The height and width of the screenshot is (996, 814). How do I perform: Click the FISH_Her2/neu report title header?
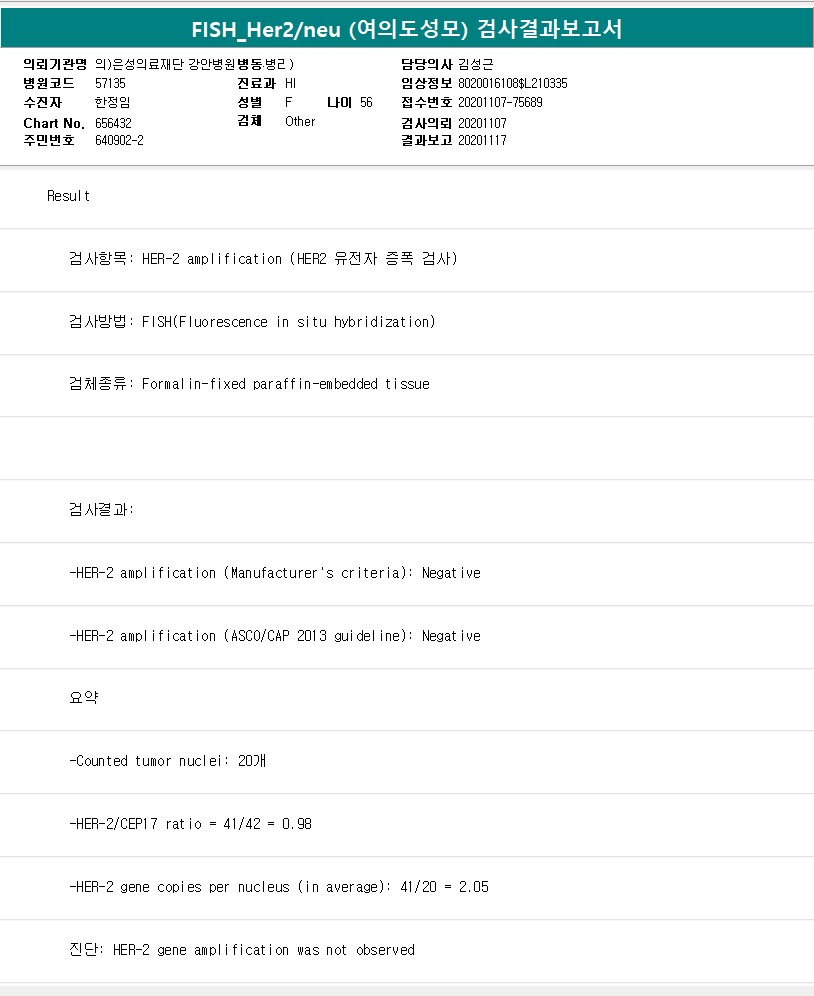point(407,29)
